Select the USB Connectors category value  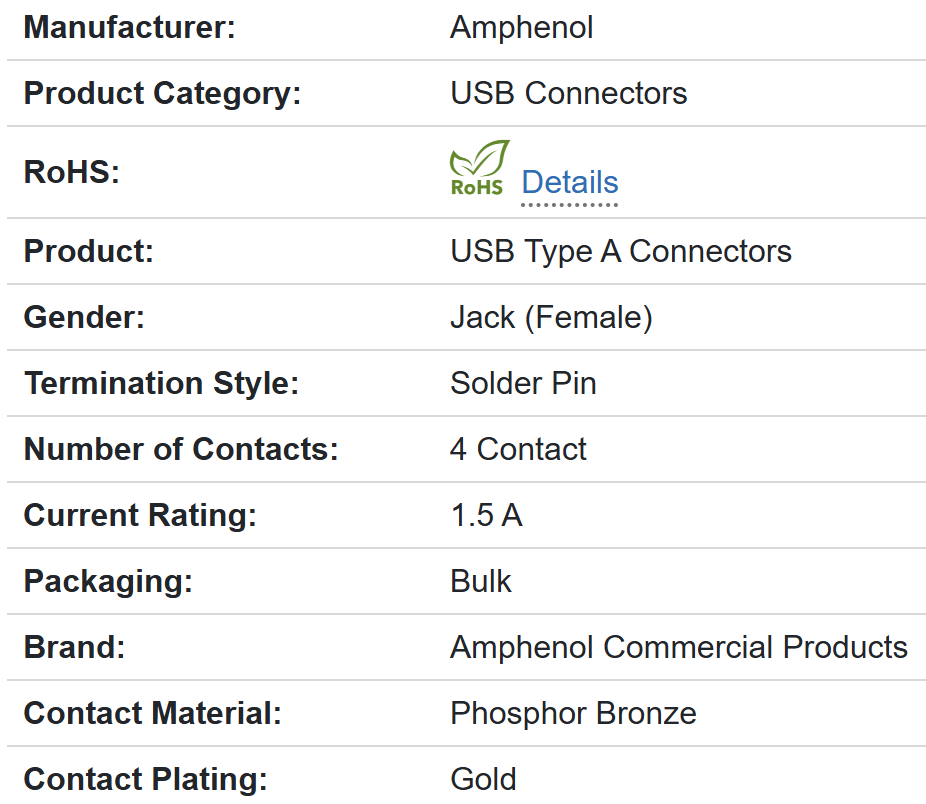click(568, 94)
